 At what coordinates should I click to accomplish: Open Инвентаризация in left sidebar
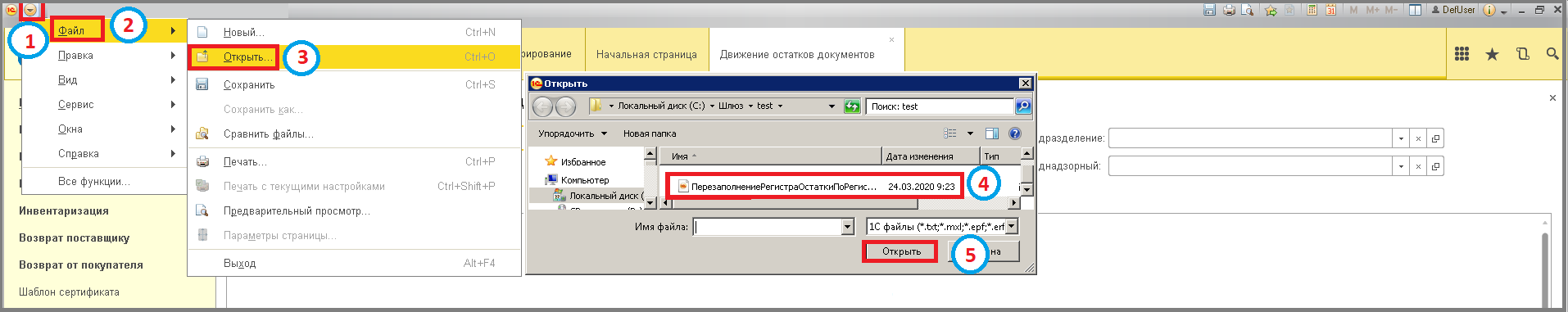point(64,210)
